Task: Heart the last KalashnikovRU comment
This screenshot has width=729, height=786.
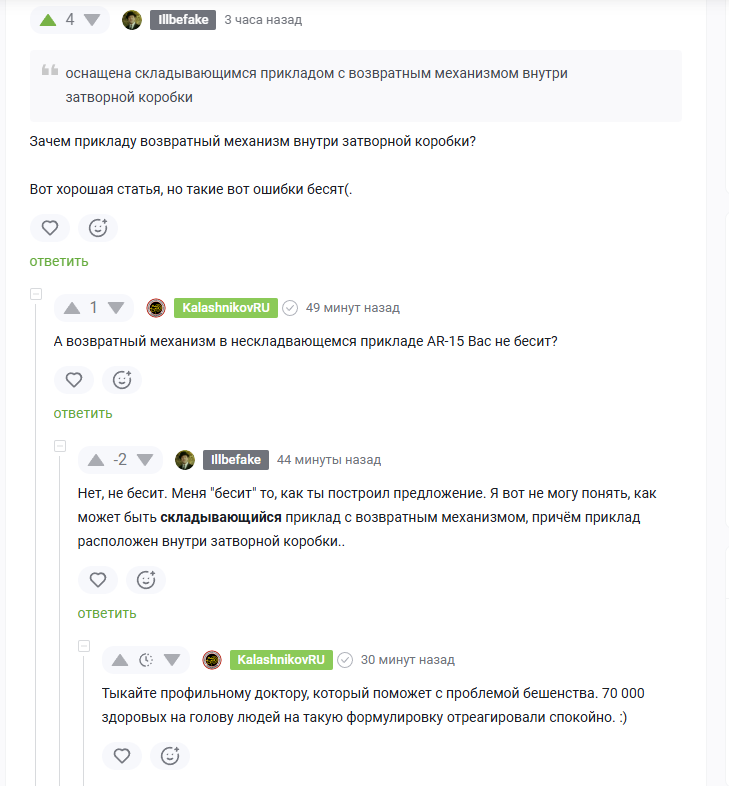Action: coord(122,756)
